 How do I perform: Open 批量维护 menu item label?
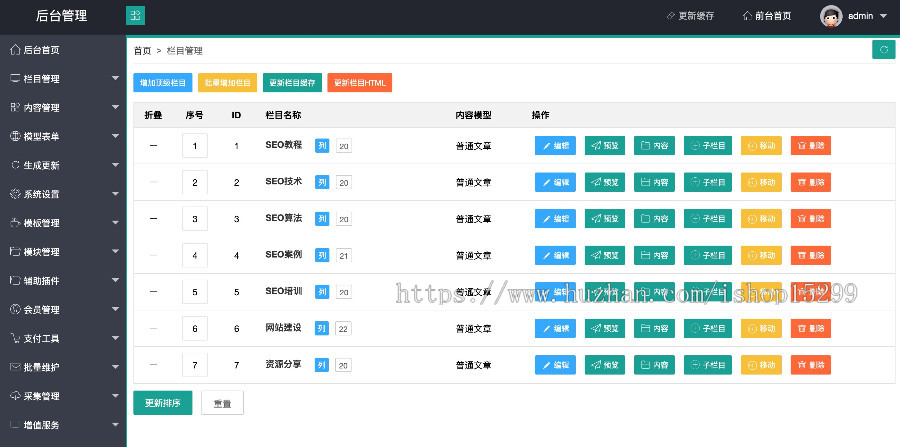(41, 367)
